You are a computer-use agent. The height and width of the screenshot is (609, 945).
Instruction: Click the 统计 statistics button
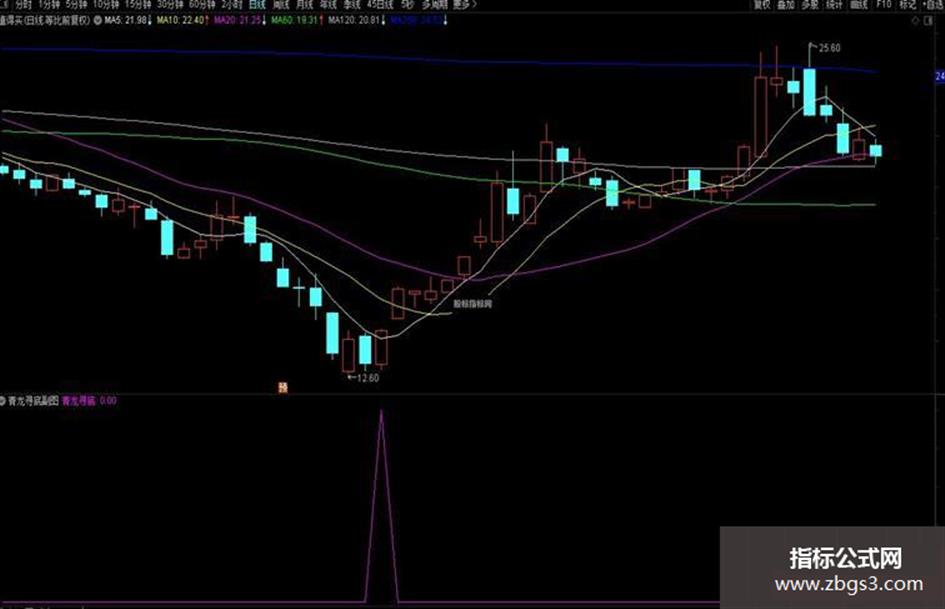pyautogui.click(x=834, y=4)
